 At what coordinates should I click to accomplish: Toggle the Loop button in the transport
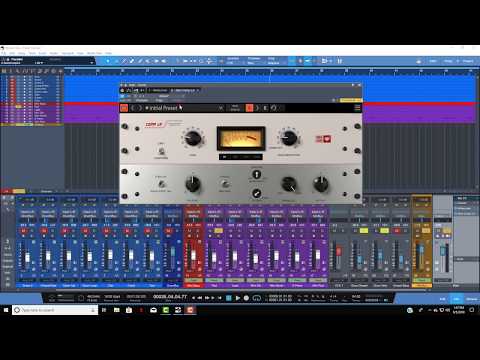pos(256,298)
